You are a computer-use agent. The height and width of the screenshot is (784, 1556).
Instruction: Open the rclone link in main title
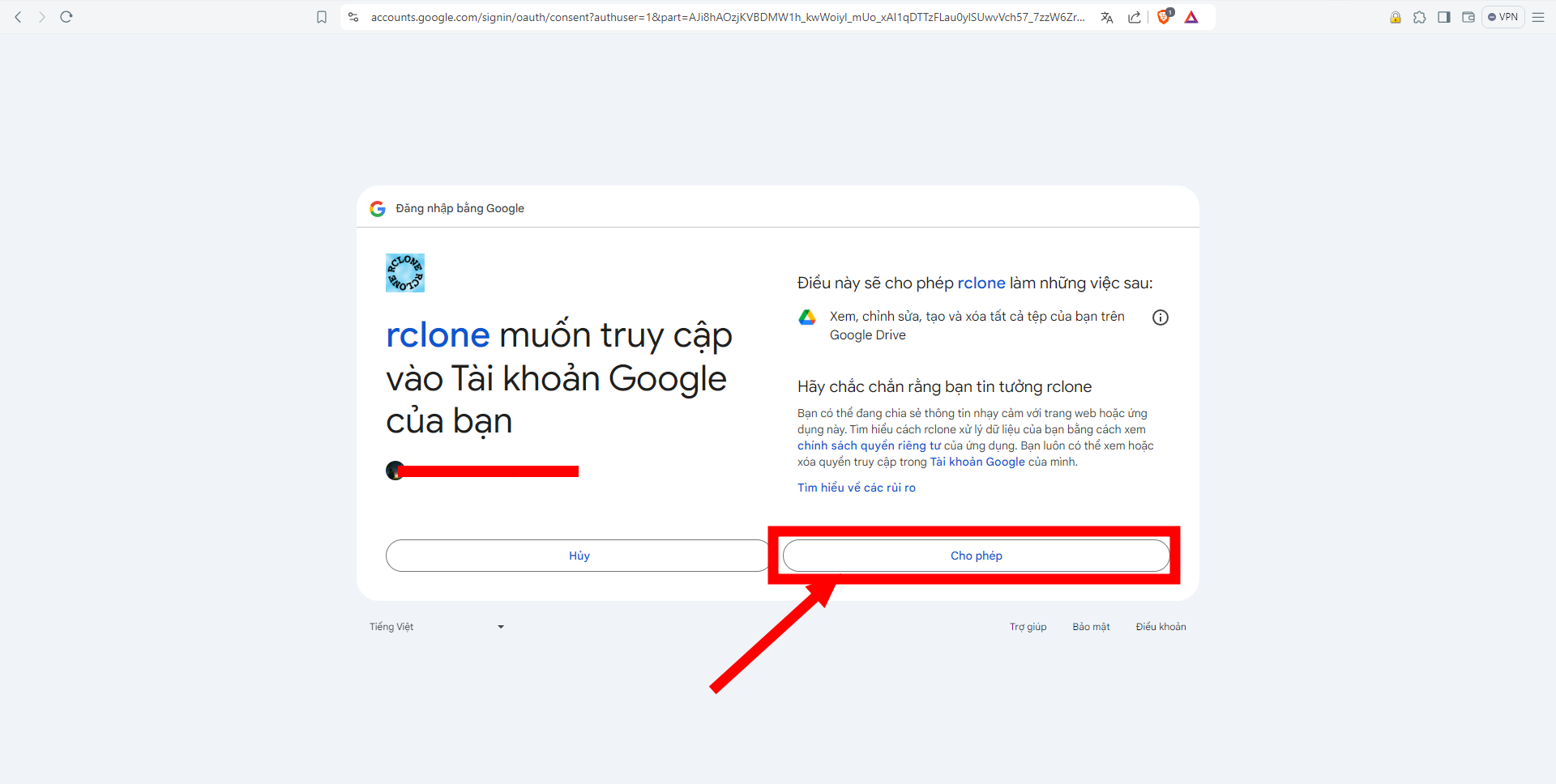tap(438, 334)
